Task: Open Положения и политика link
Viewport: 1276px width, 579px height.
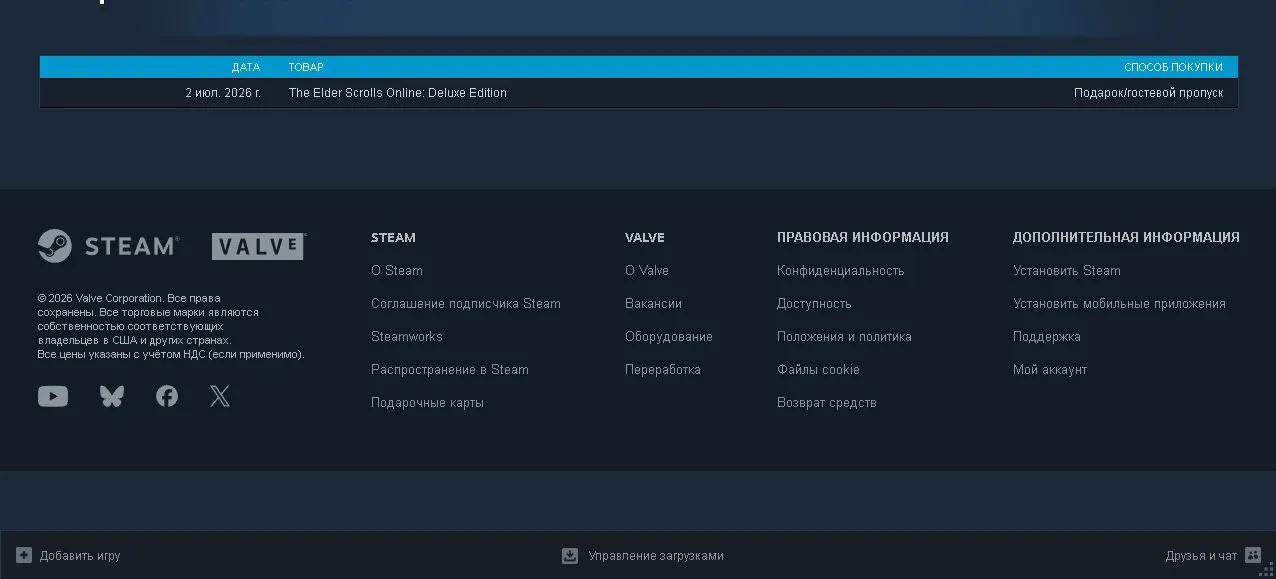Action: [844, 336]
